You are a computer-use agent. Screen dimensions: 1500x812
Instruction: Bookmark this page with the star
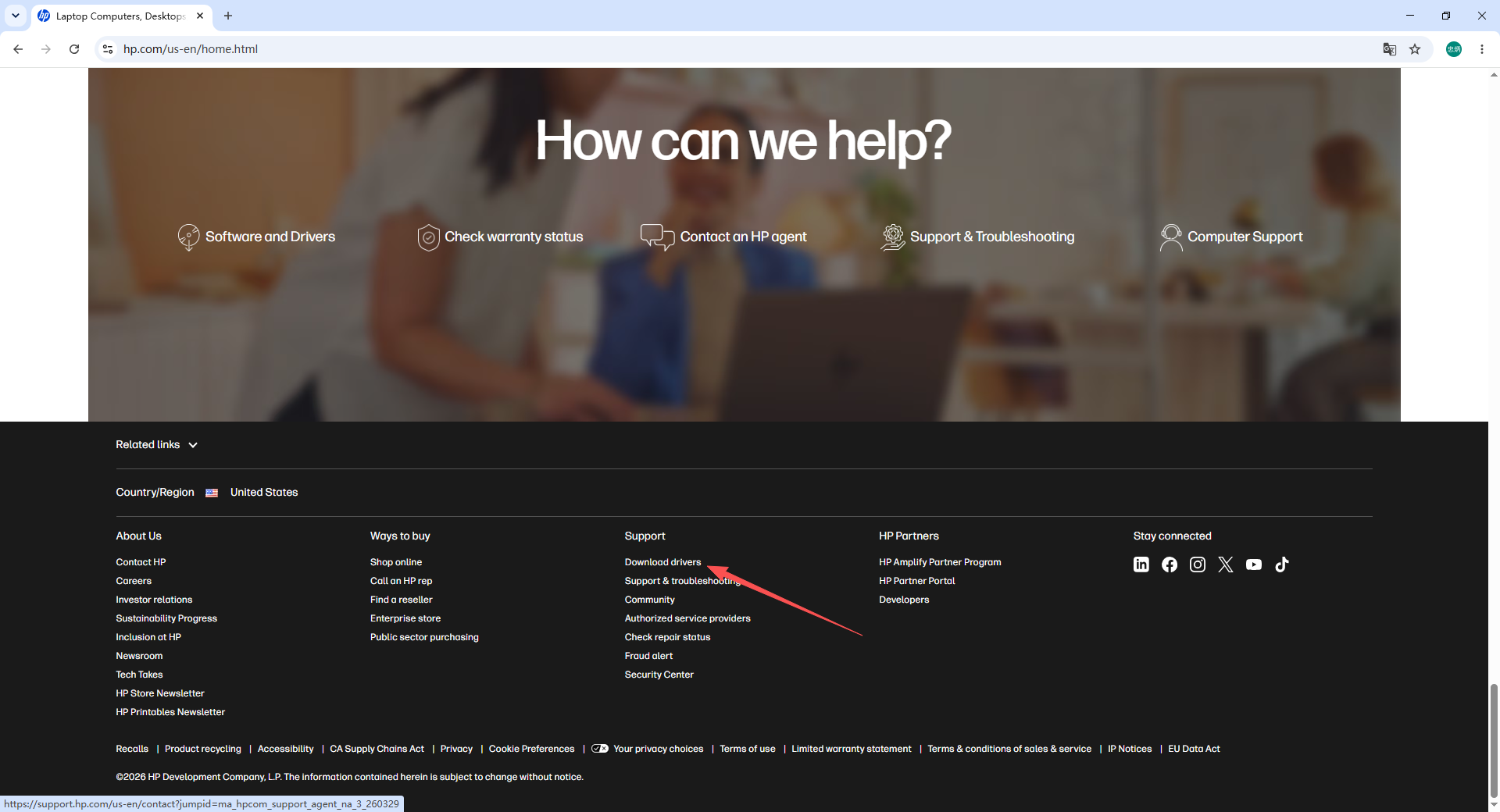[x=1415, y=49]
